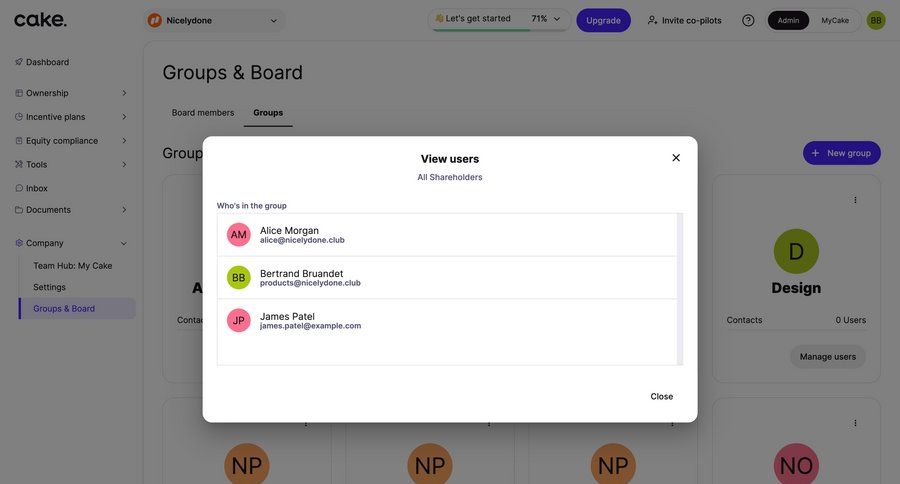The height and width of the screenshot is (484, 900).
Task: Open the help question mark icon
Action: [x=748, y=20]
